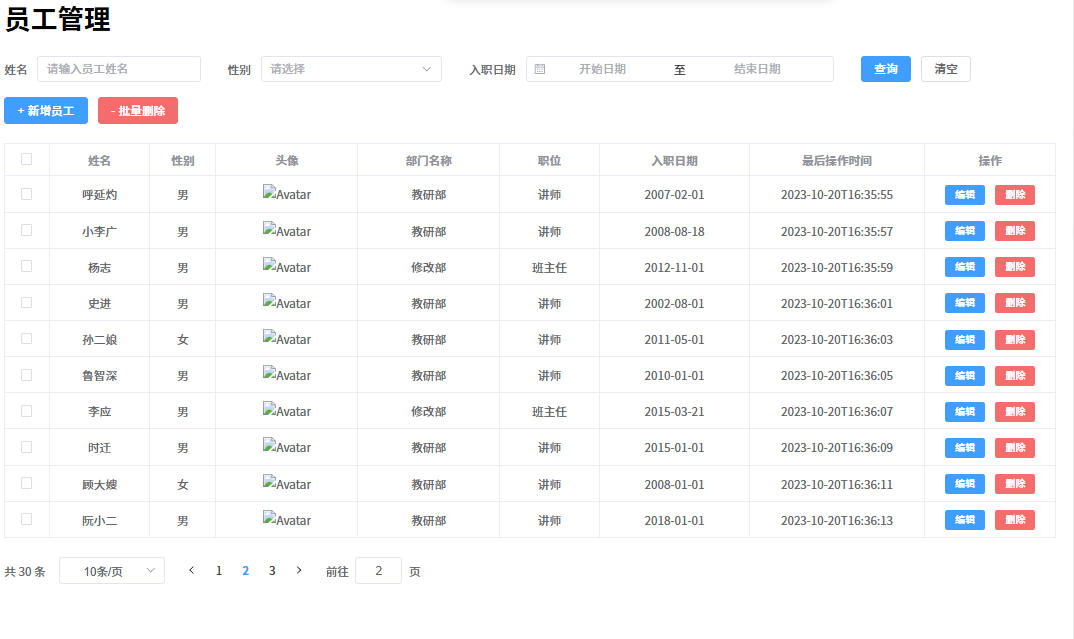Focus the 前往 page jump input
Image resolution: width=1074 pixels, height=639 pixels.
point(378,571)
